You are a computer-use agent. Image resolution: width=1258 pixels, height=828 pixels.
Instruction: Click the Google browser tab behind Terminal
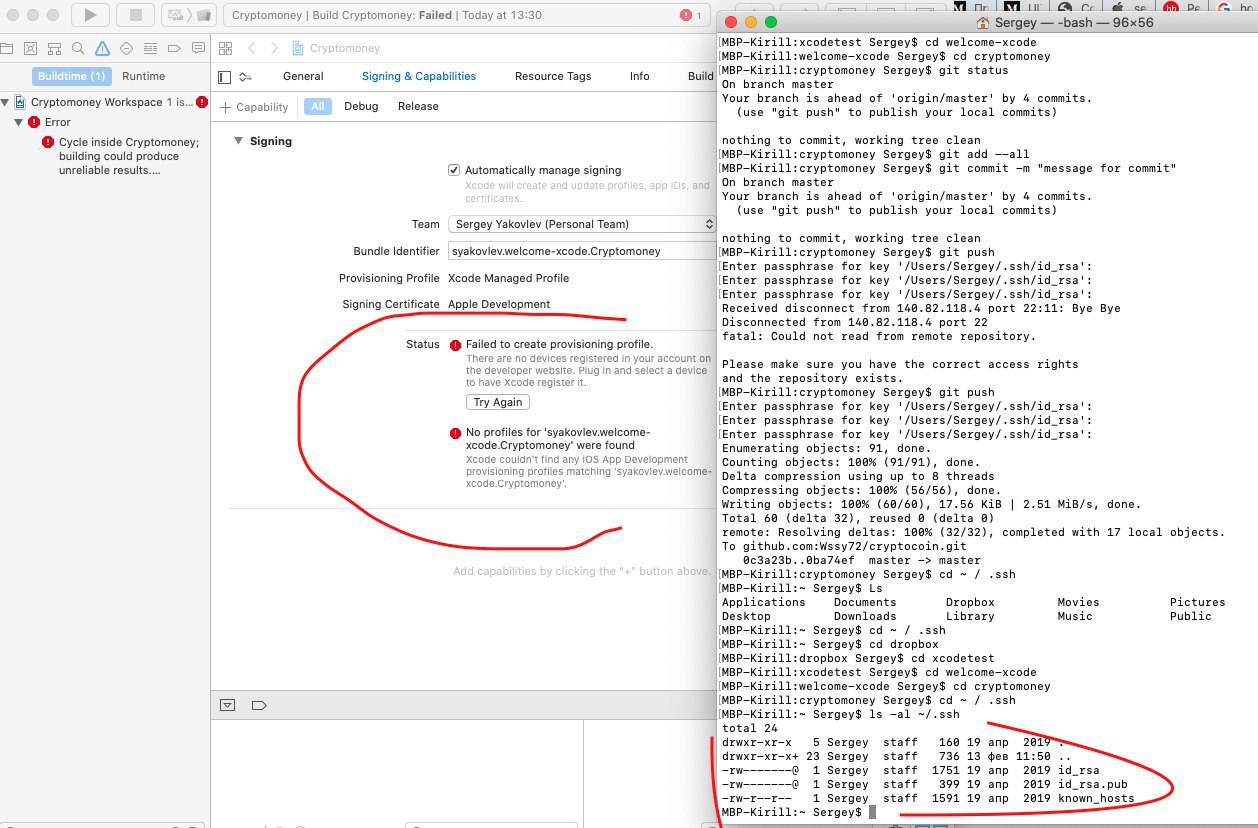1223,7
